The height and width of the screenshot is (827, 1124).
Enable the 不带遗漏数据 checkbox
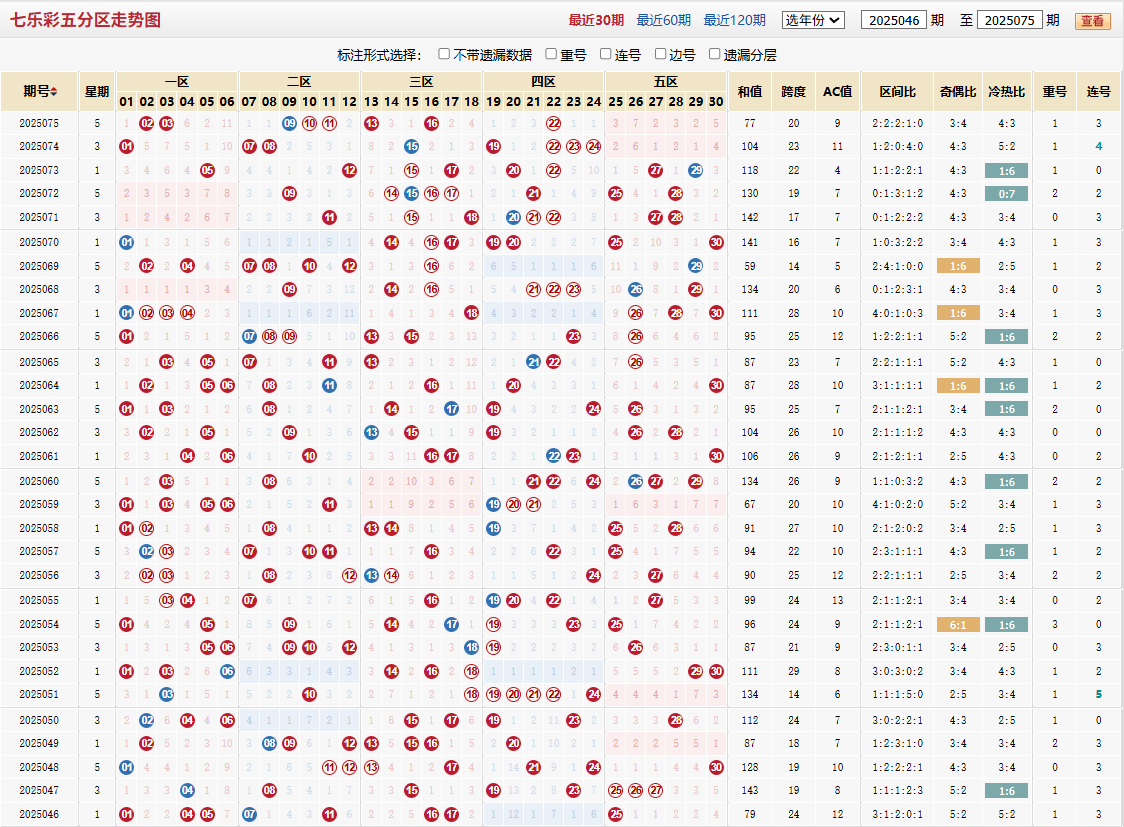[x=444, y=54]
